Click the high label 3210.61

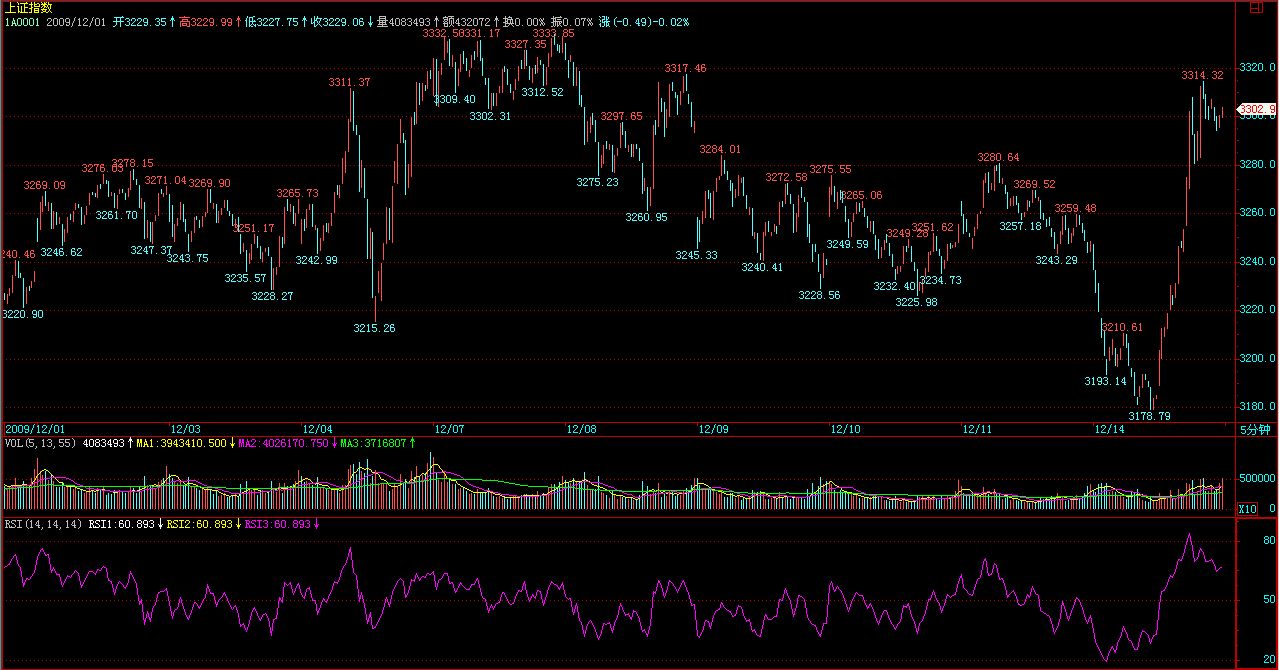point(1122,327)
